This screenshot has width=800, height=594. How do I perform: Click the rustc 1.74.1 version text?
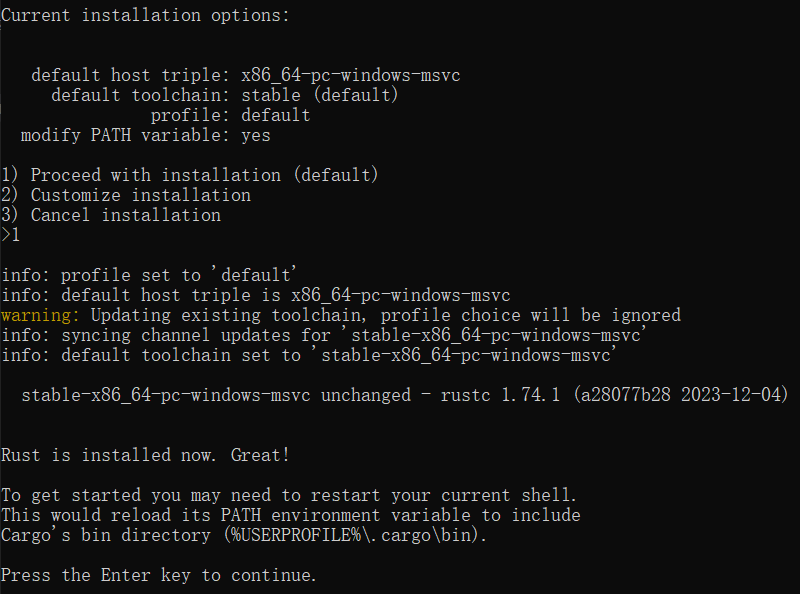(500, 395)
